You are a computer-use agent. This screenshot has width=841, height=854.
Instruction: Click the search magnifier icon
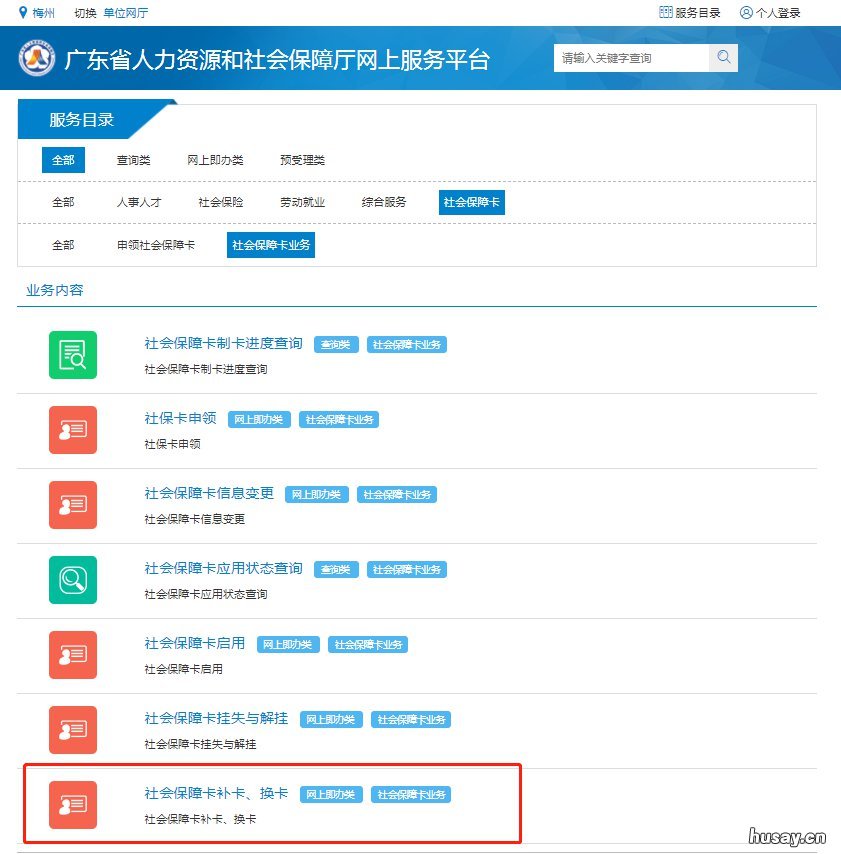click(723, 57)
